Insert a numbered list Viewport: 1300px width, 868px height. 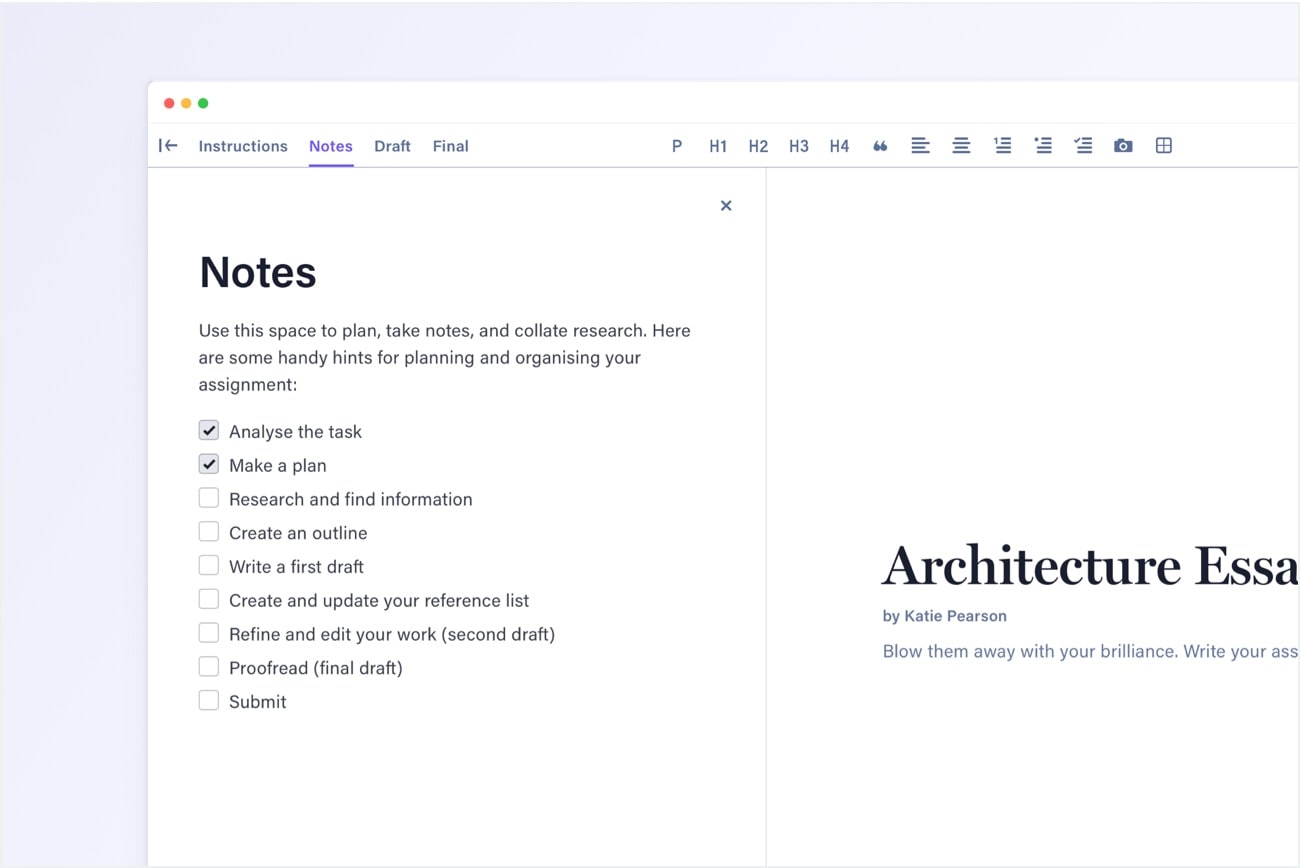pos(1002,146)
